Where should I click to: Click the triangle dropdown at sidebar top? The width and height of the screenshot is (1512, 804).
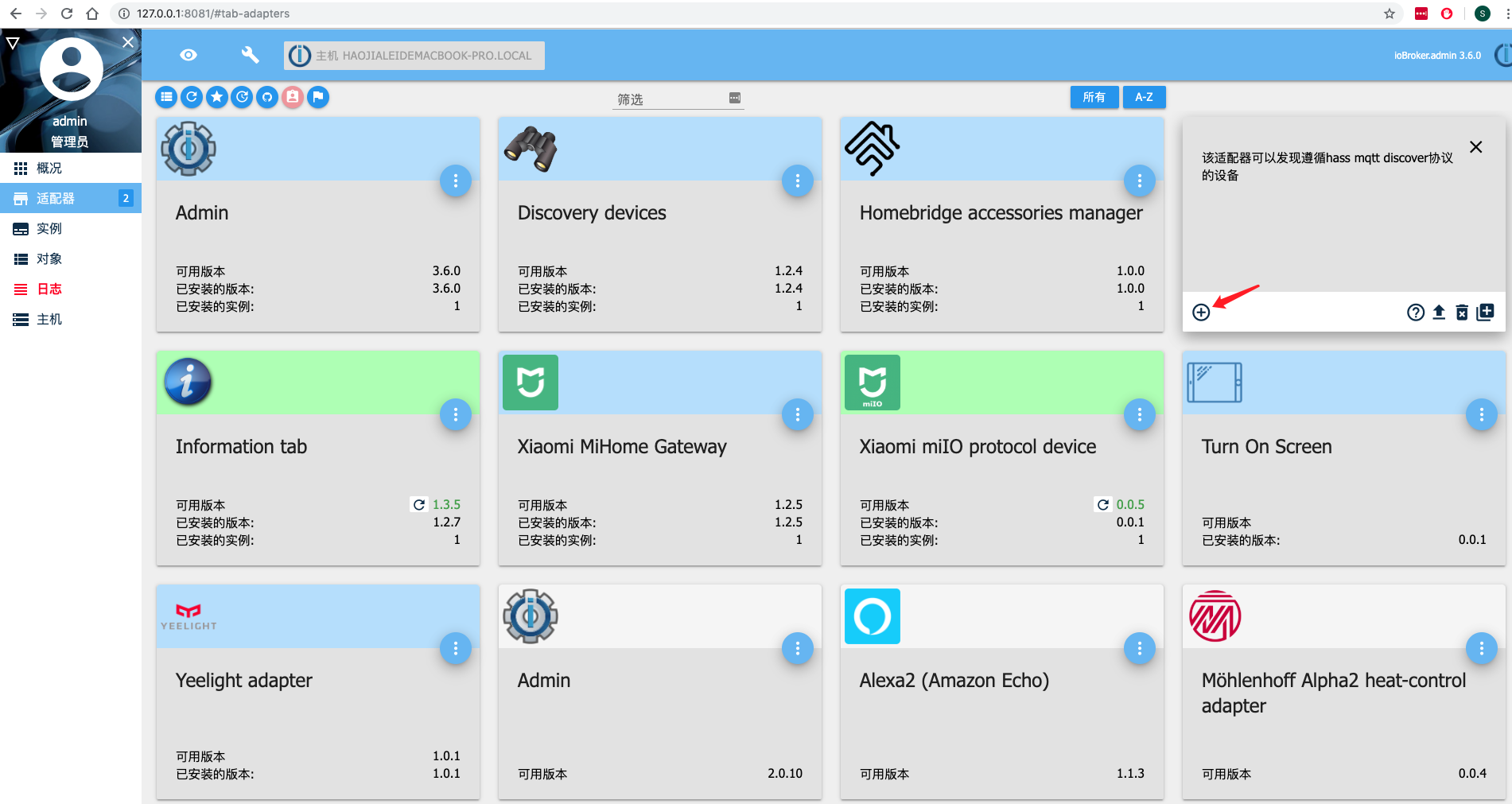pyautogui.click(x=13, y=43)
